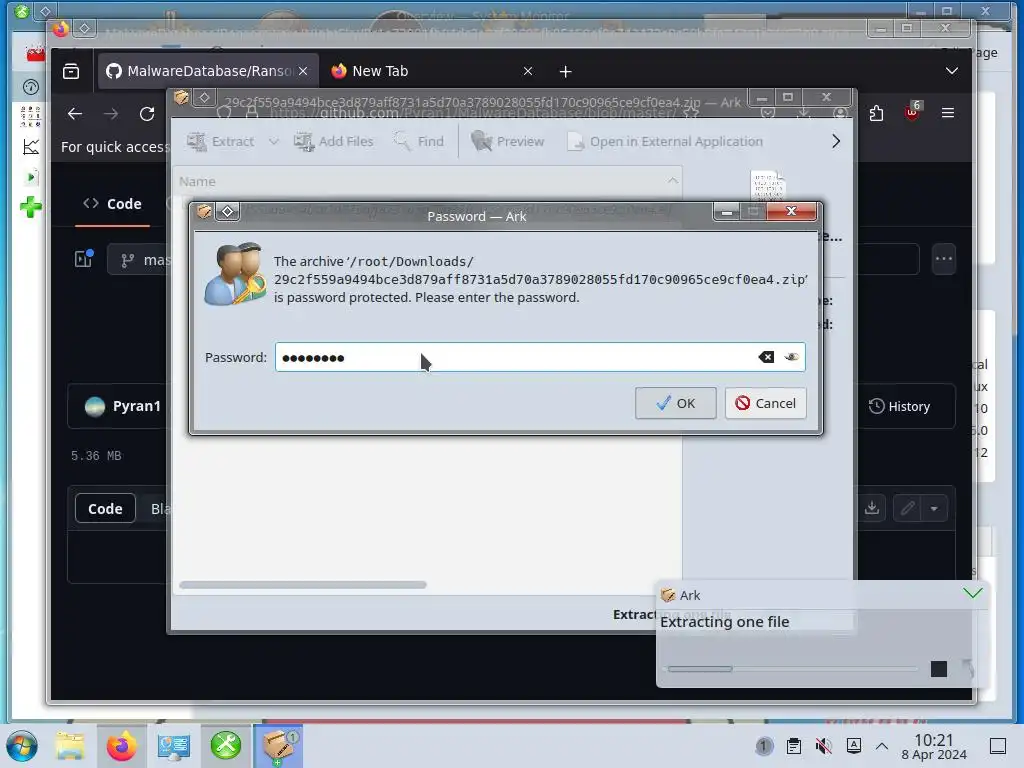Open the Firefox hamburger application menu

click(x=948, y=113)
